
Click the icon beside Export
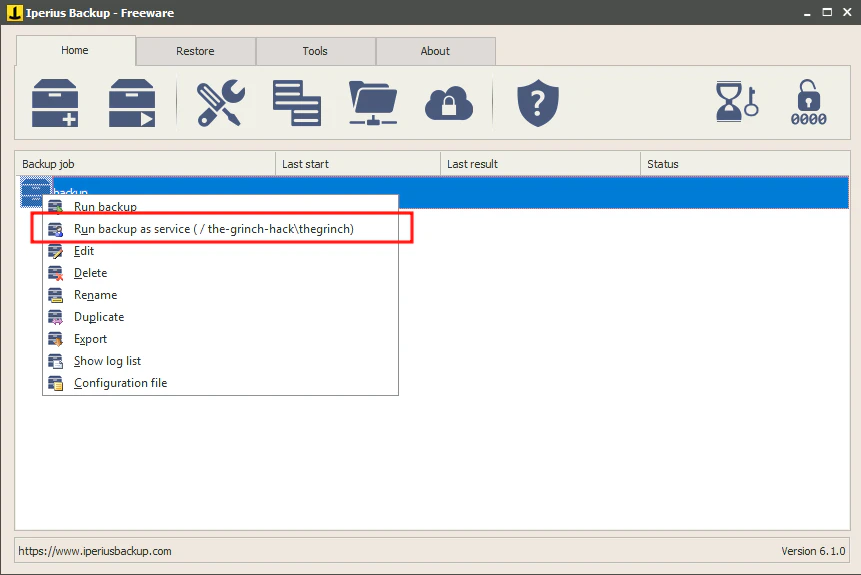pos(55,339)
